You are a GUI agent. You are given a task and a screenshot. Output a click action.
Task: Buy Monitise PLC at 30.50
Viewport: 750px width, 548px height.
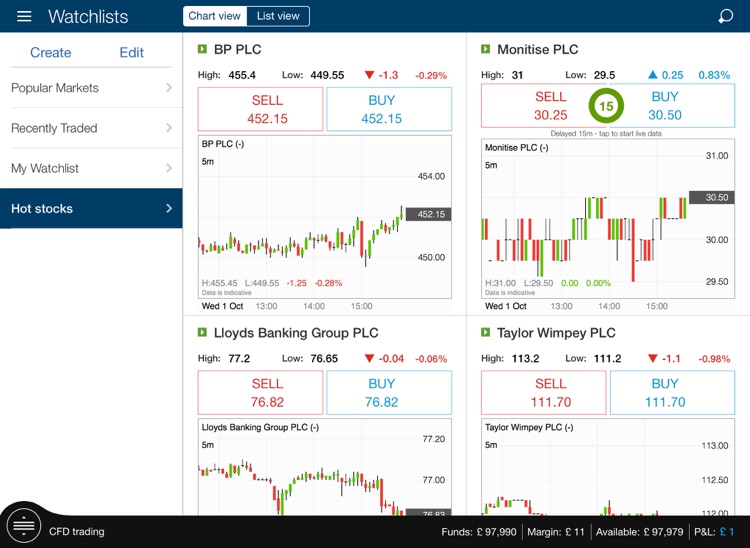[x=672, y=106]
